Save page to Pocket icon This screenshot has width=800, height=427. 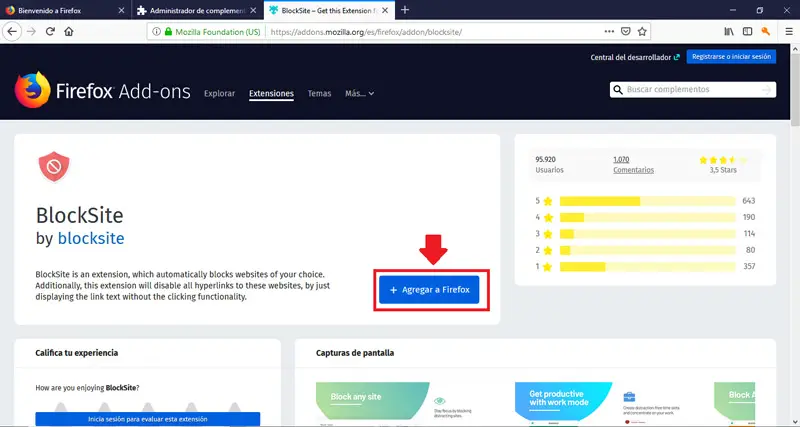(x=626, y=32)
